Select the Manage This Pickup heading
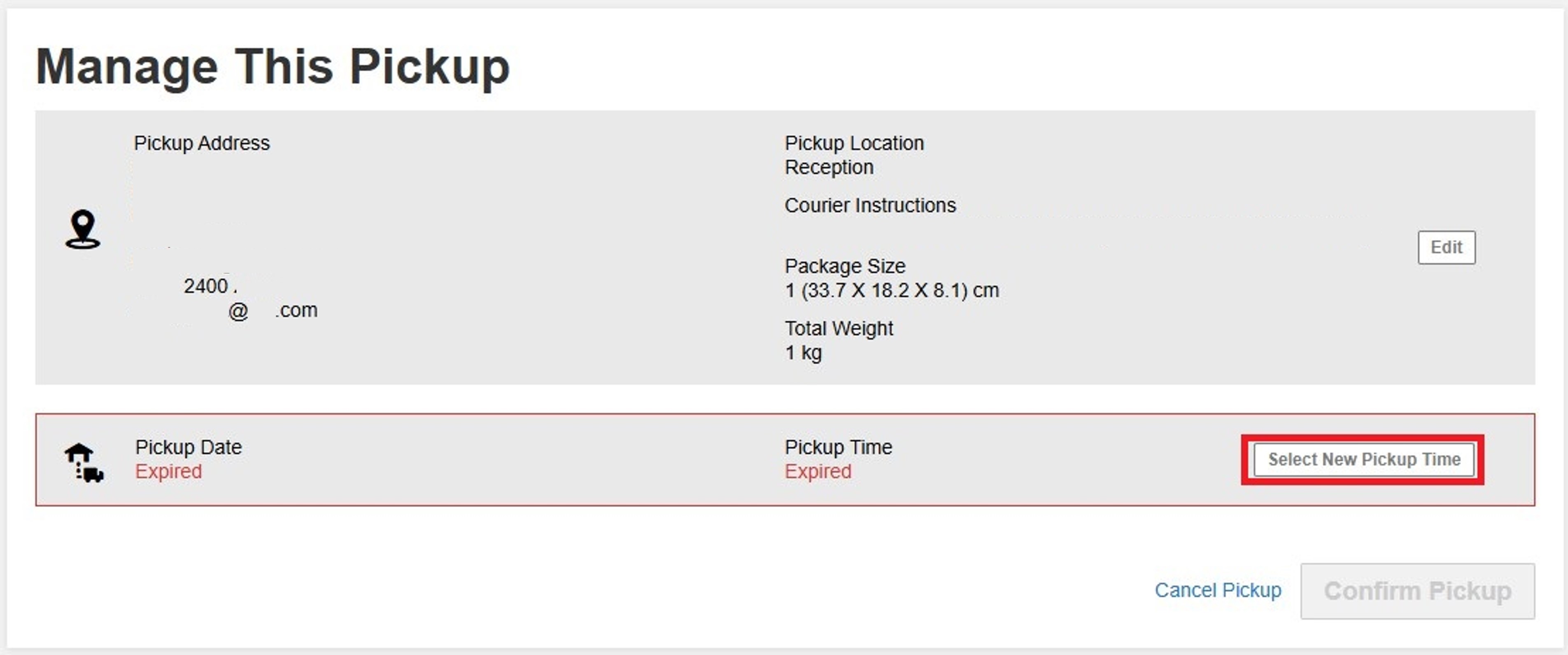 click(273, 66)
